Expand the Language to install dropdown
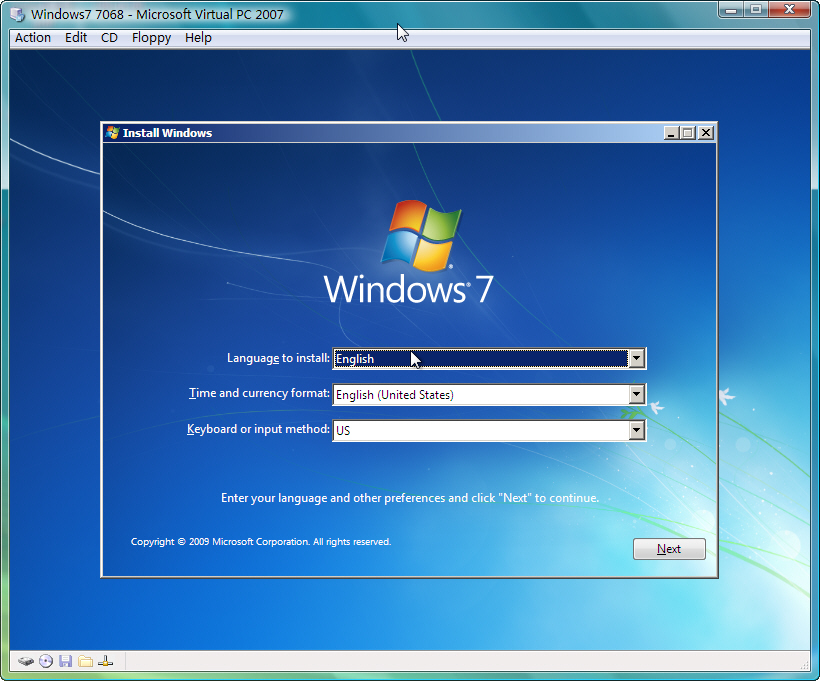 pos(636,358)
